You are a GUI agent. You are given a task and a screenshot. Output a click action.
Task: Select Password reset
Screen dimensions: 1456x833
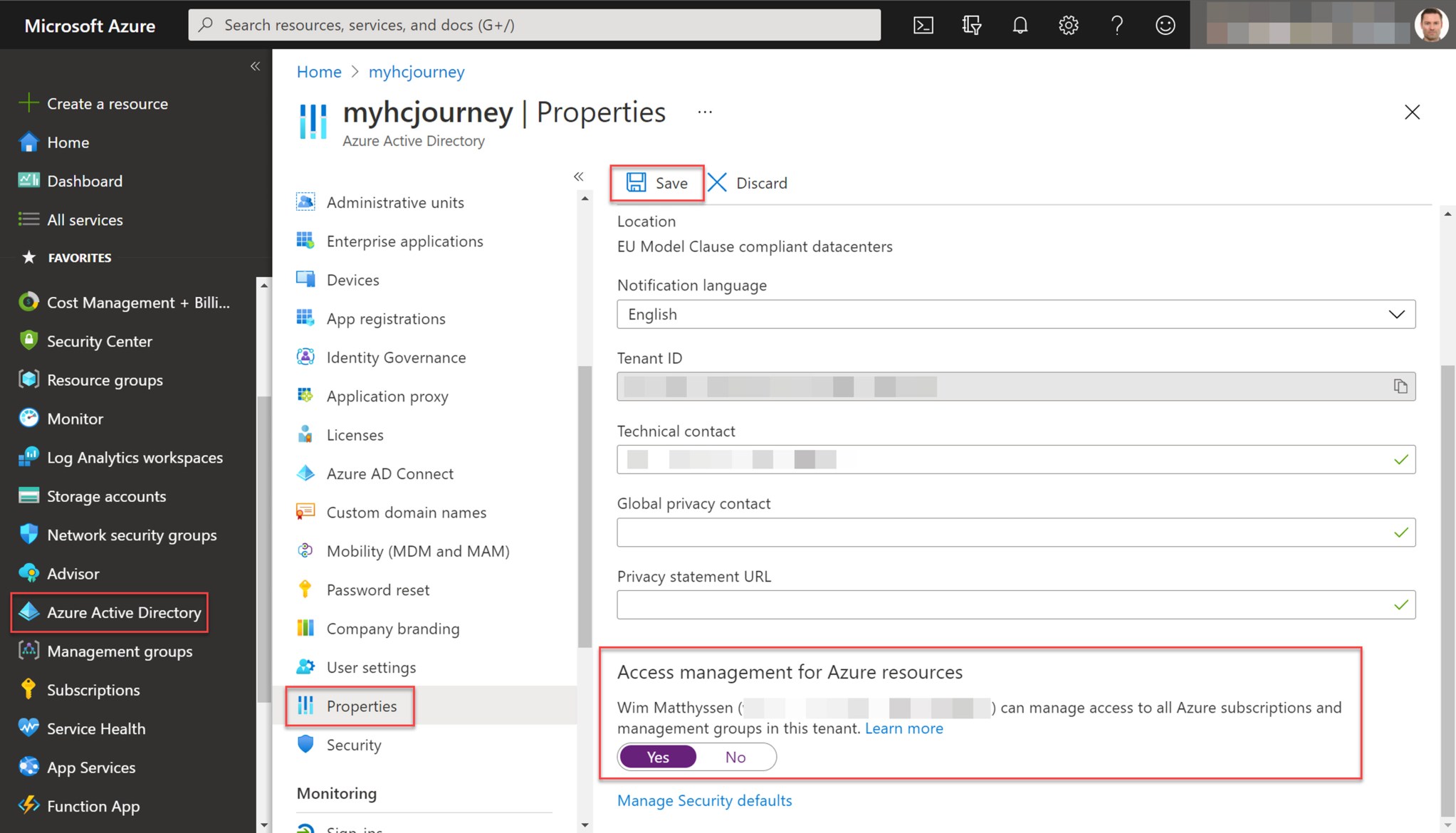(x=377, y=590)
